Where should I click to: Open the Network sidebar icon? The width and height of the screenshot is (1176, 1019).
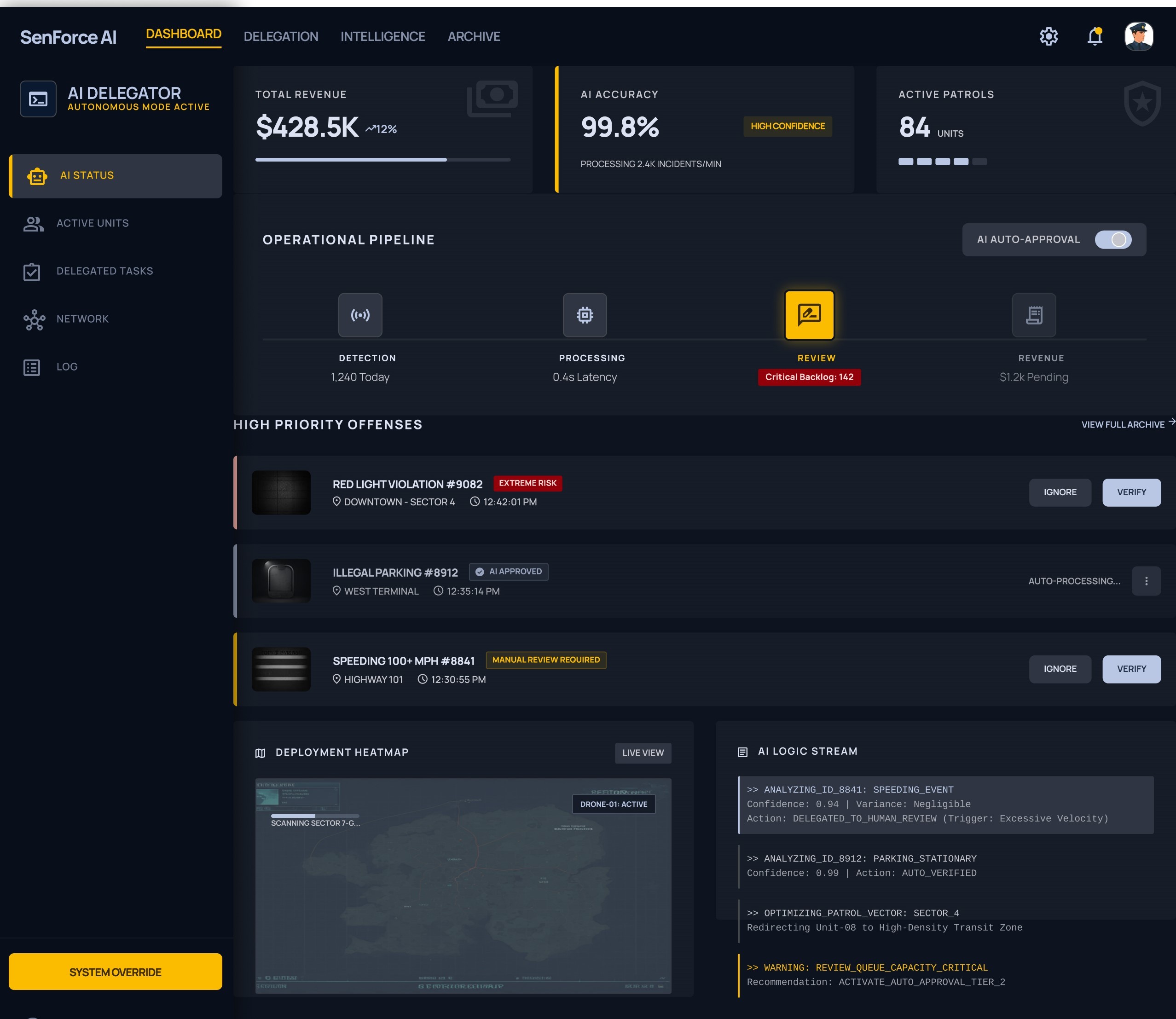(x=34, y=319)
